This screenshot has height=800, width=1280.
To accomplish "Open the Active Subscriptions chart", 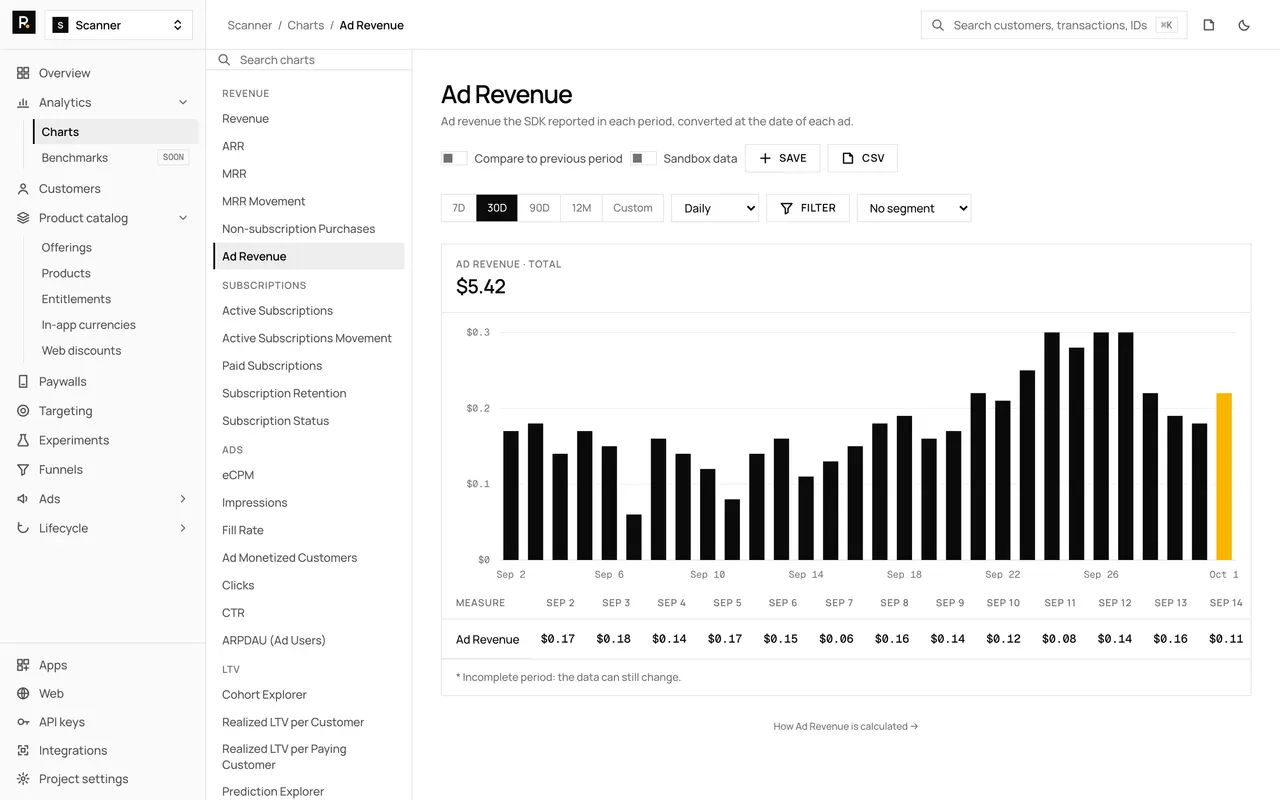I will [x=309, y=311].
